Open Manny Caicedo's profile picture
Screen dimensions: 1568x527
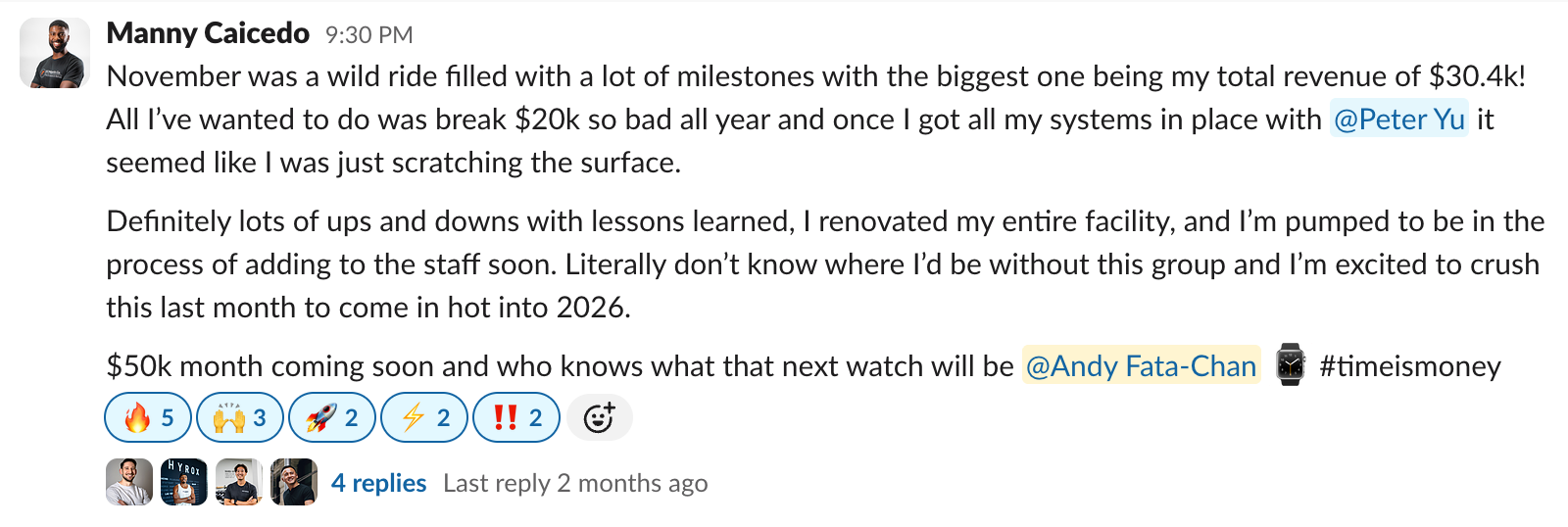tap(55, 54)
